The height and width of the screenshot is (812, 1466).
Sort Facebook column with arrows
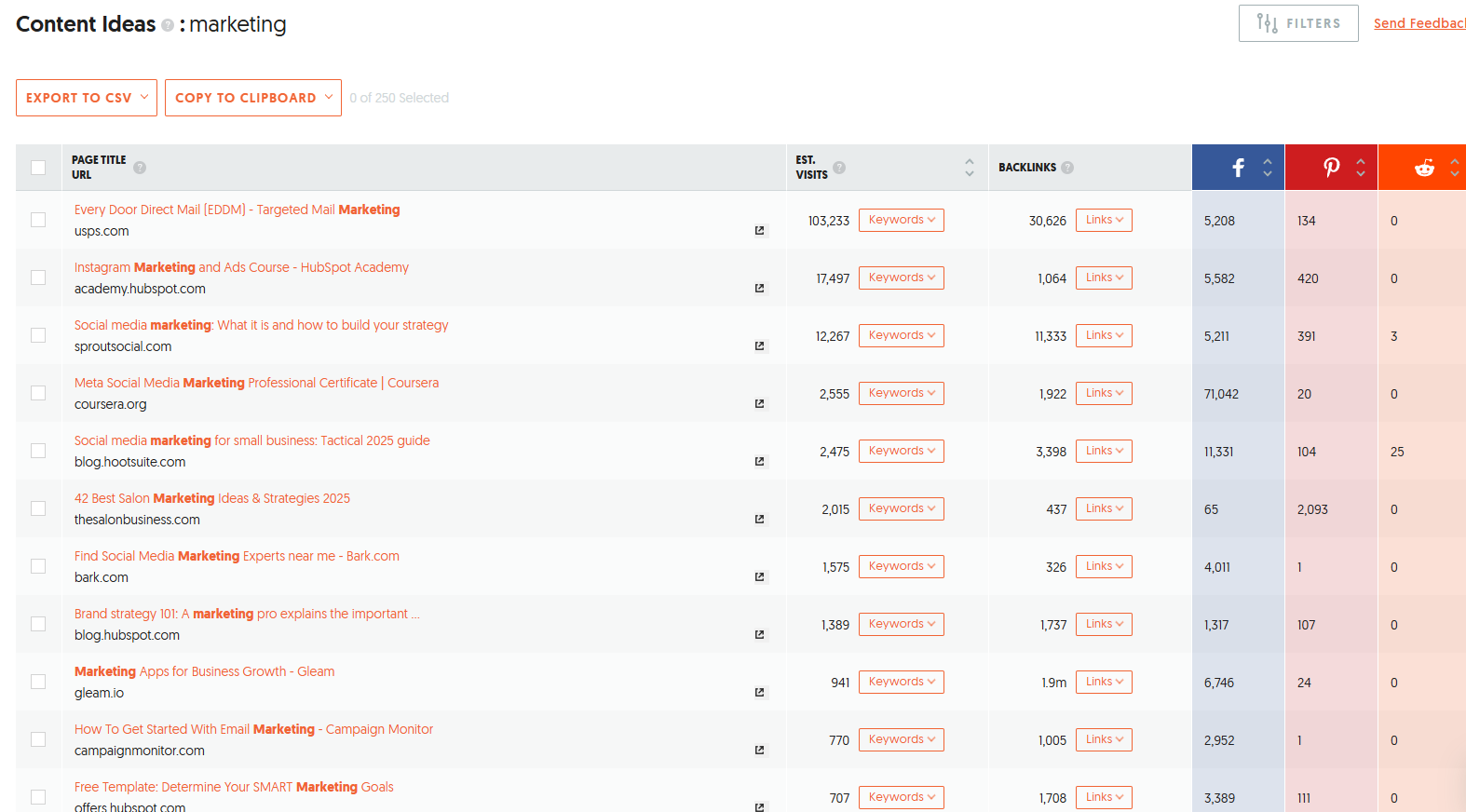click(x=1268, y=168)
